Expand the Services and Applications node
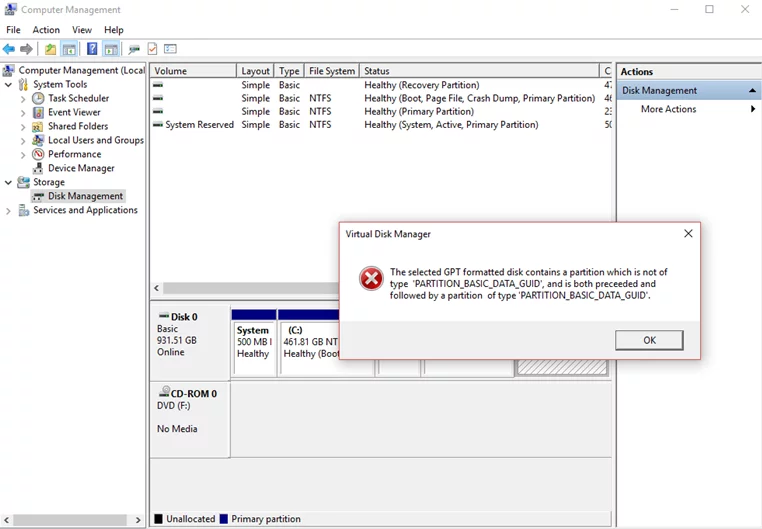Screen dimensions: 762x529 [x=8, y=210]
